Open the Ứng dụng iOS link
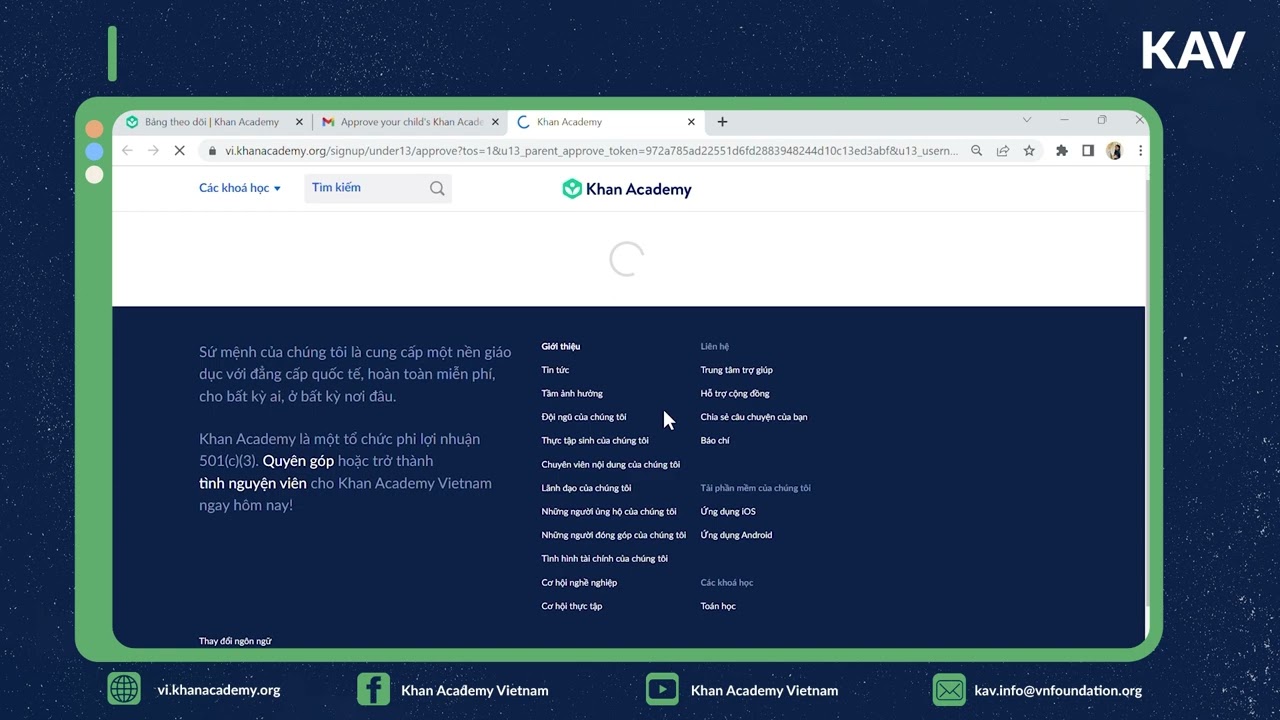 click(728, 512)
